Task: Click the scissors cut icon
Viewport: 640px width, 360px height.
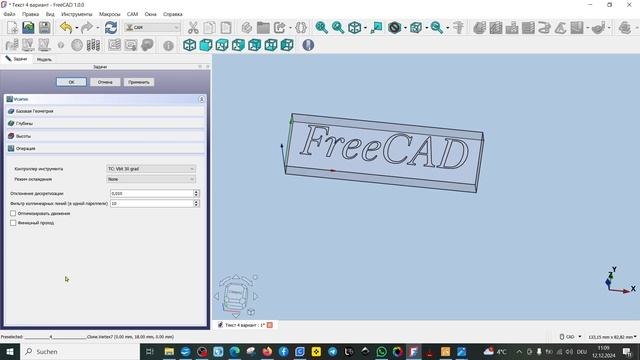Action: [193, 28]
